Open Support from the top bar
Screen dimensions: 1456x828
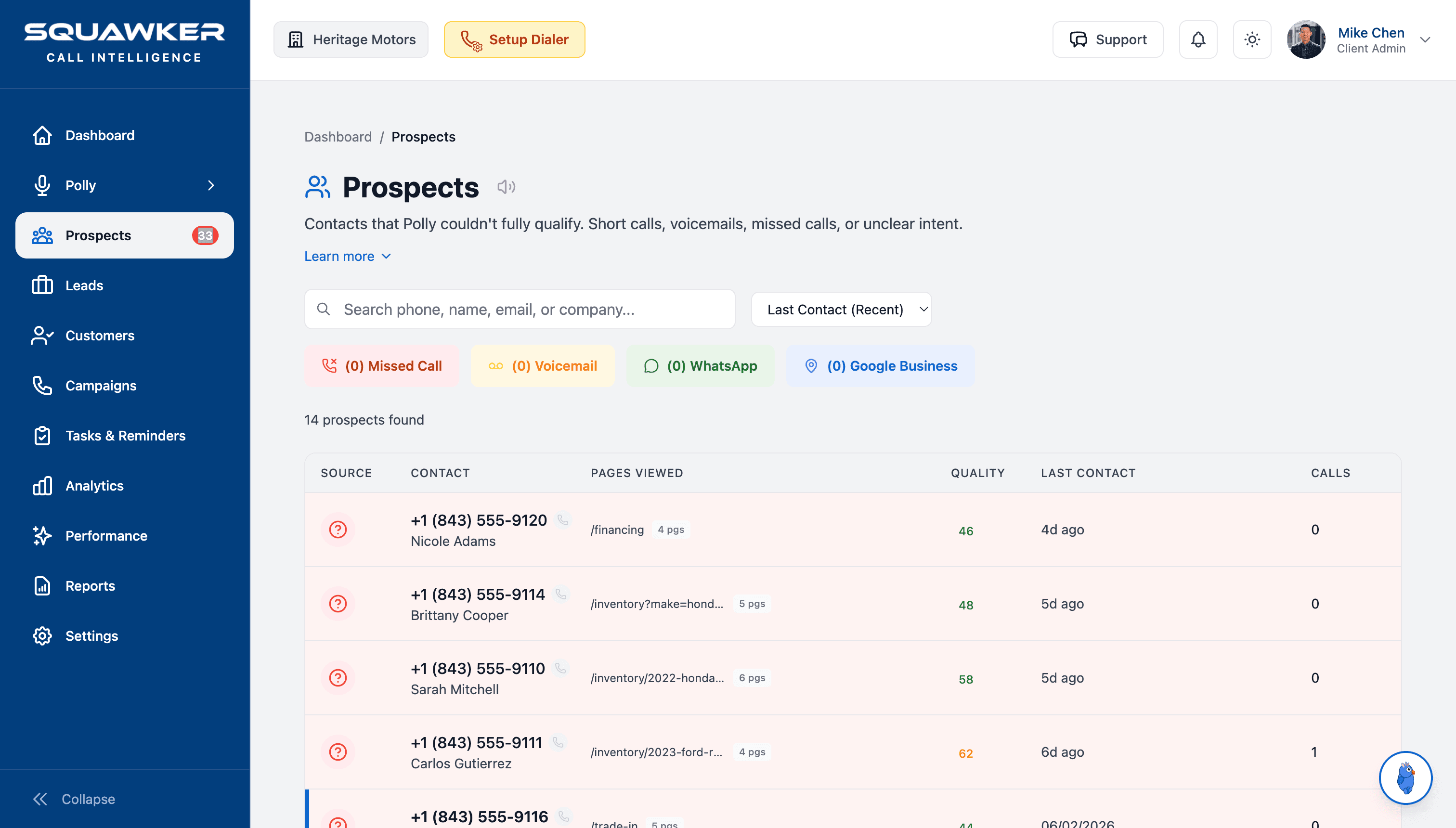(x=1107, y=39)
